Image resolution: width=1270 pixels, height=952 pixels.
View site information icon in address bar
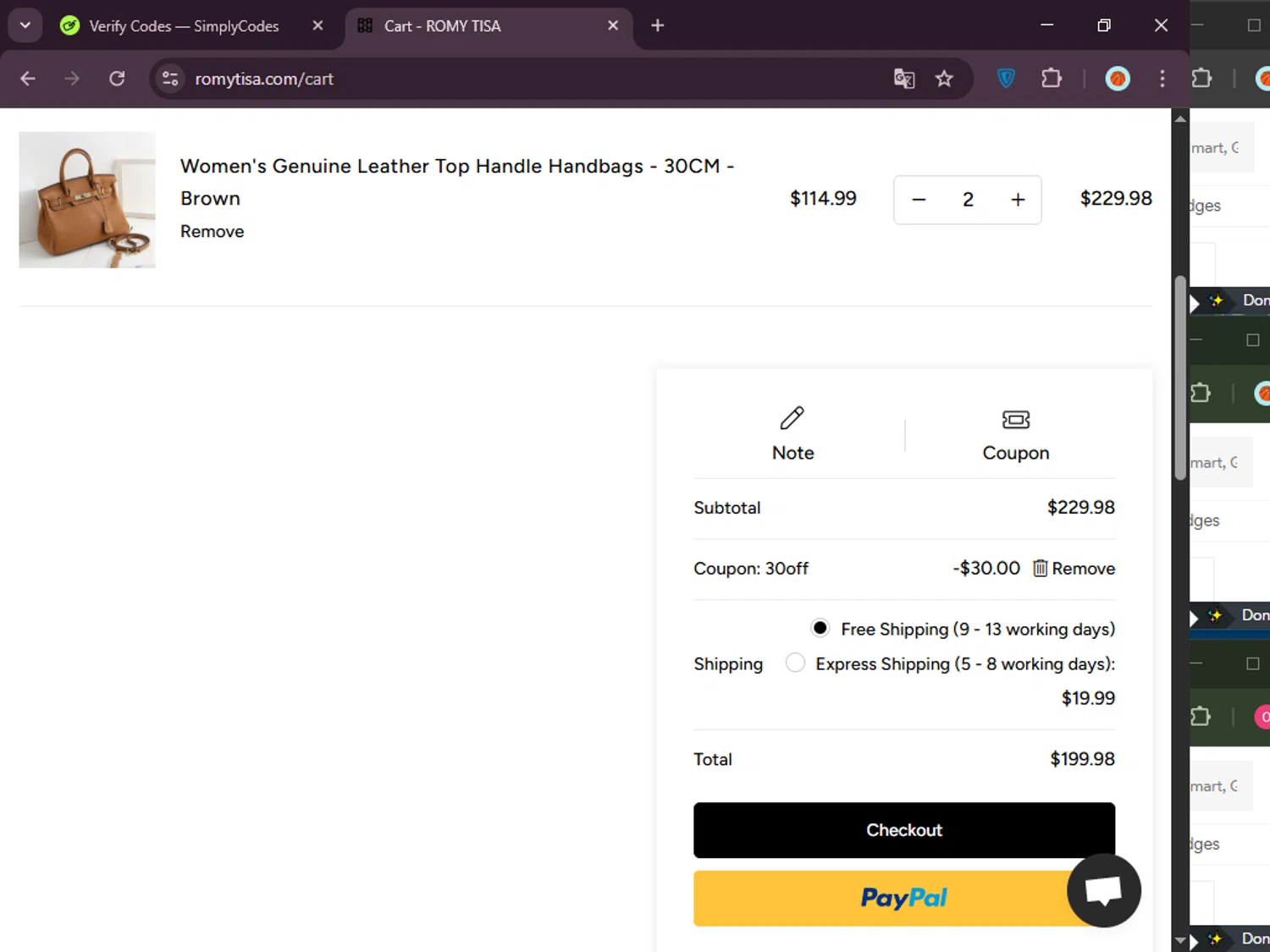coord(170,79)
